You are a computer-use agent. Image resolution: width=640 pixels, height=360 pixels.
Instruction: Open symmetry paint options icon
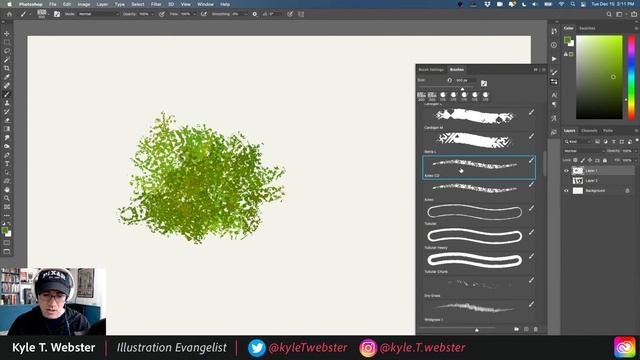(x=301, y=14)
